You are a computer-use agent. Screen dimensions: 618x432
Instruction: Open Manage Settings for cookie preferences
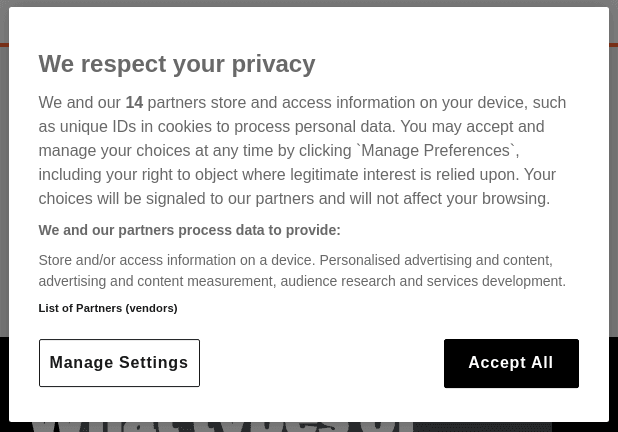tap(119, 363)
